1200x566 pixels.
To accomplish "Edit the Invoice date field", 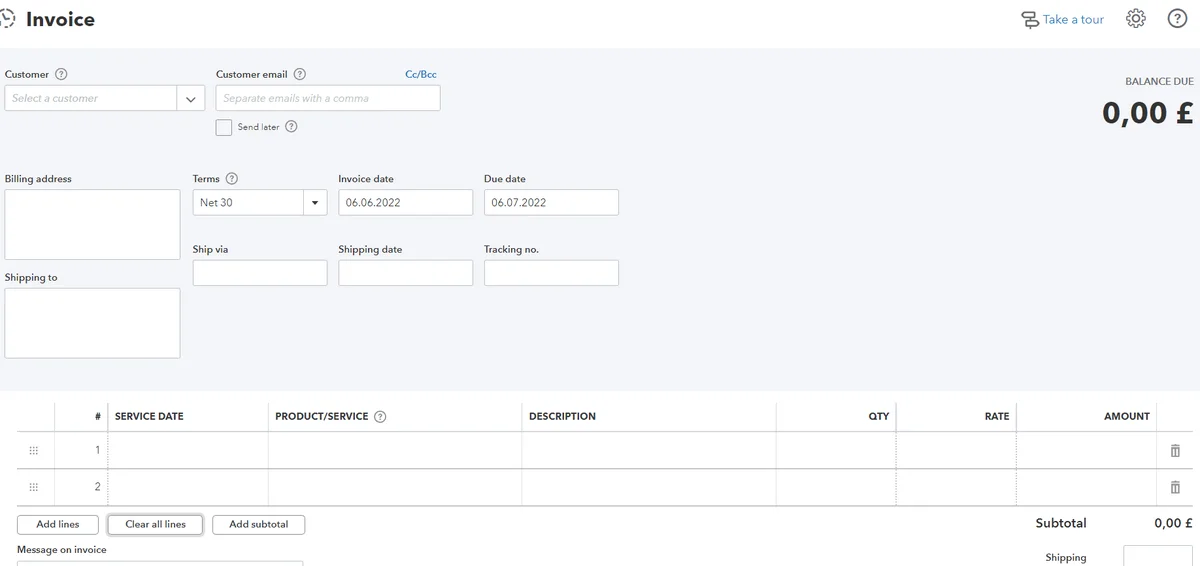I will [405, 202].
